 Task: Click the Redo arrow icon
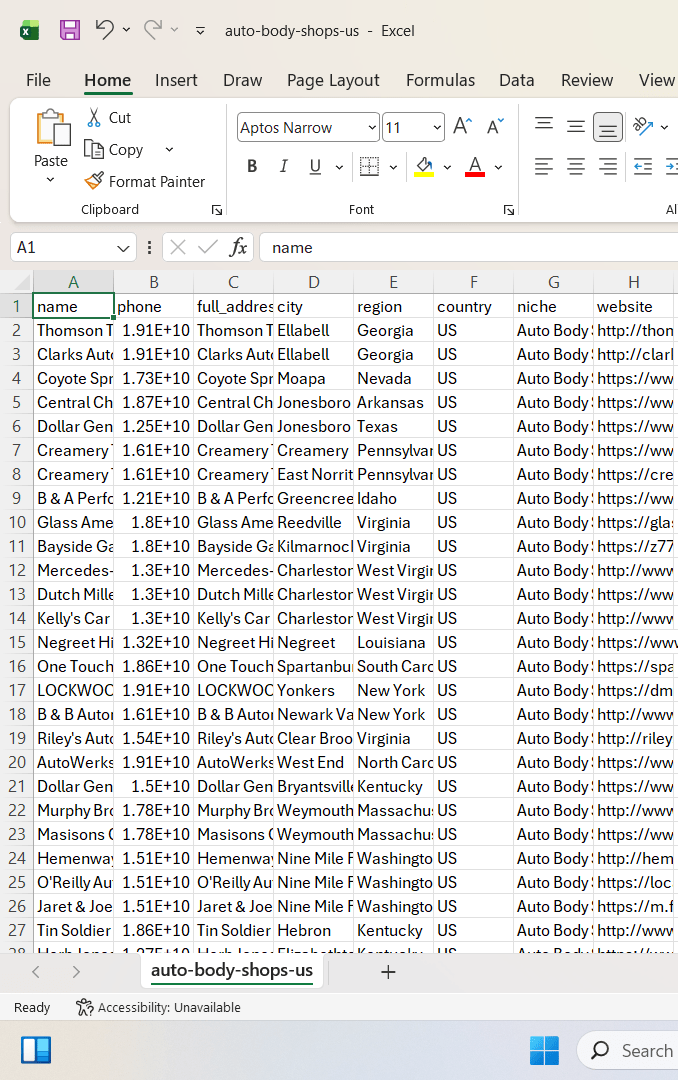click(153, 30)
